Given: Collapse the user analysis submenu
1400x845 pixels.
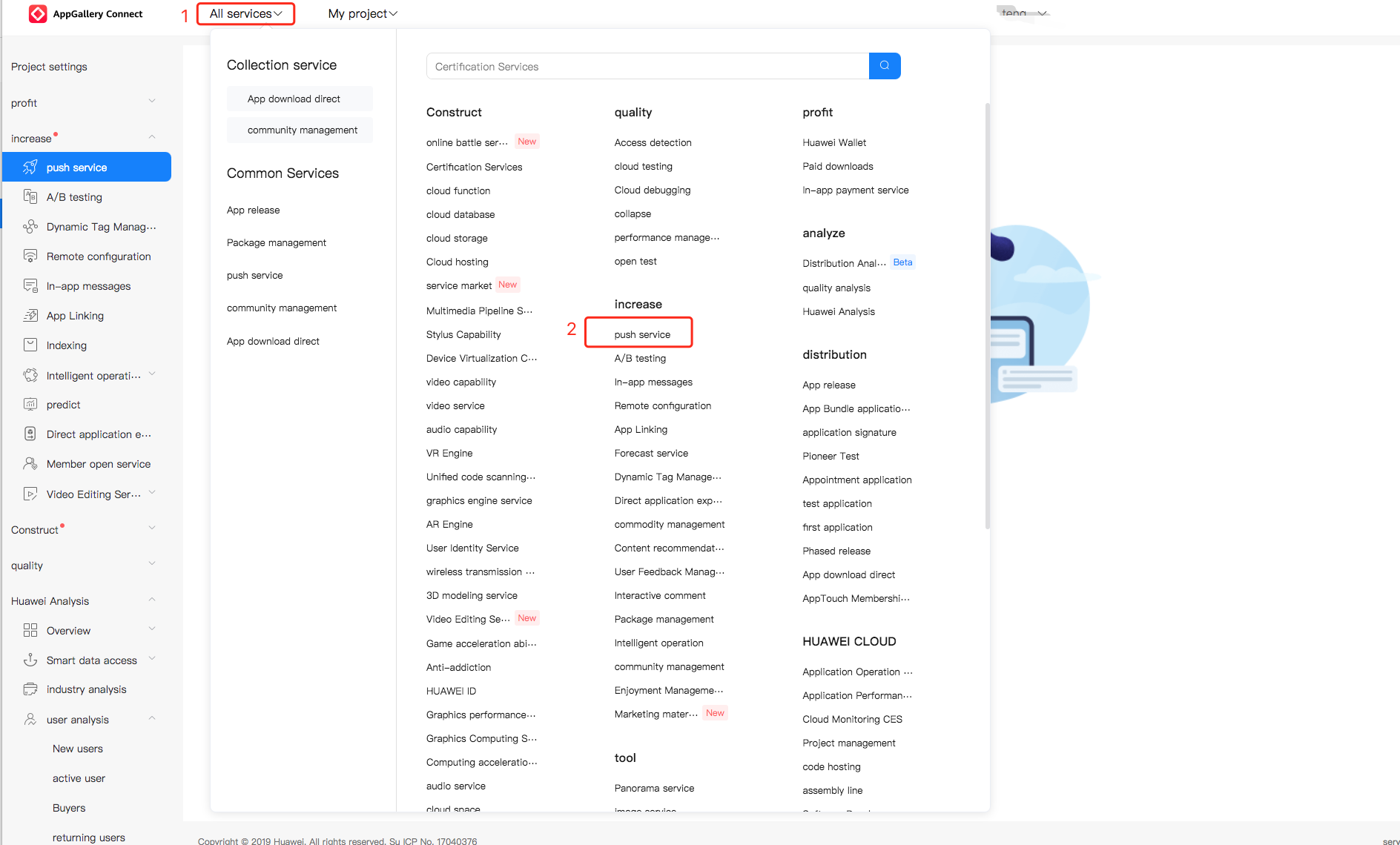Looking at the screenshot, I should click(152, 718).
